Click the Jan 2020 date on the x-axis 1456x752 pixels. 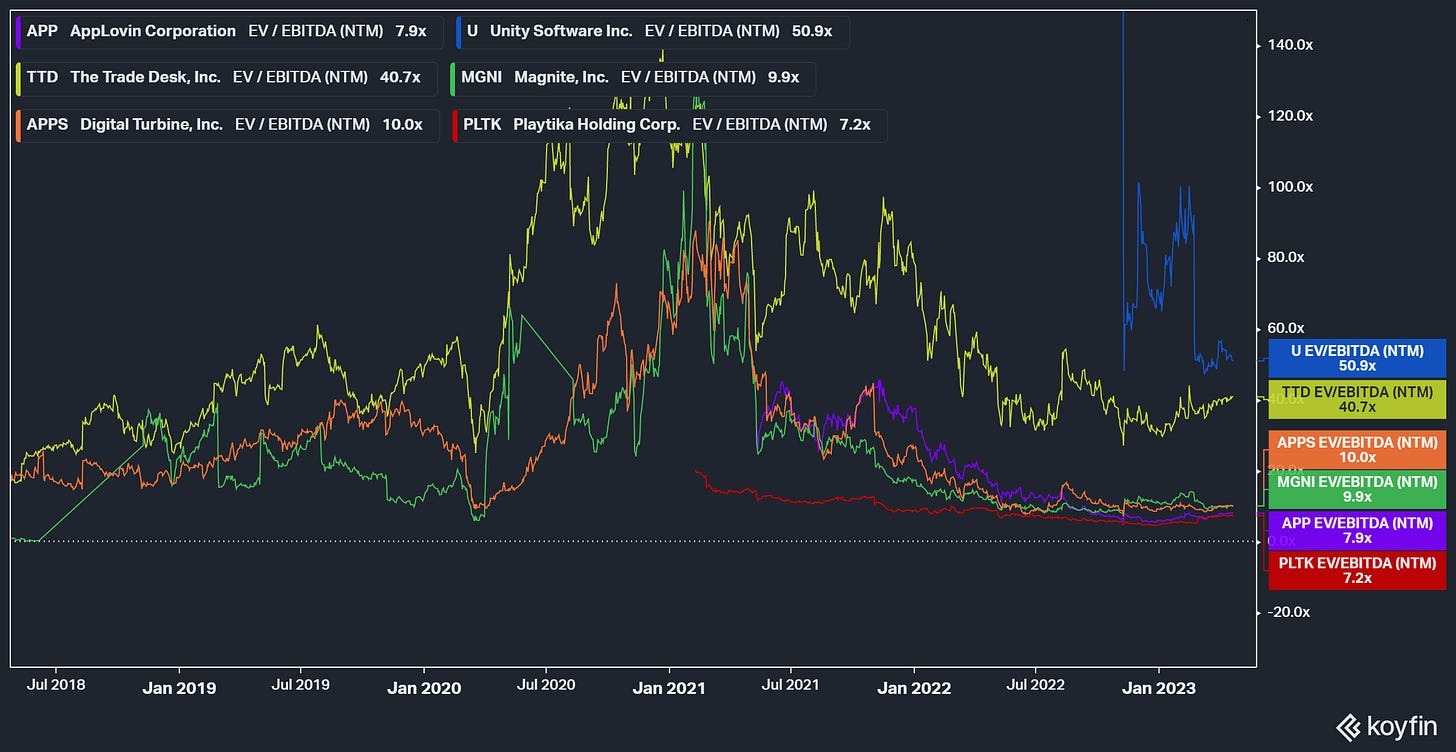[424, 688]
